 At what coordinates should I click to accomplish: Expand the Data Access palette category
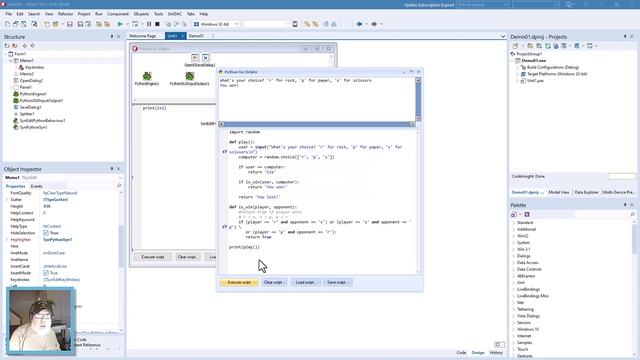coord(513,262)
